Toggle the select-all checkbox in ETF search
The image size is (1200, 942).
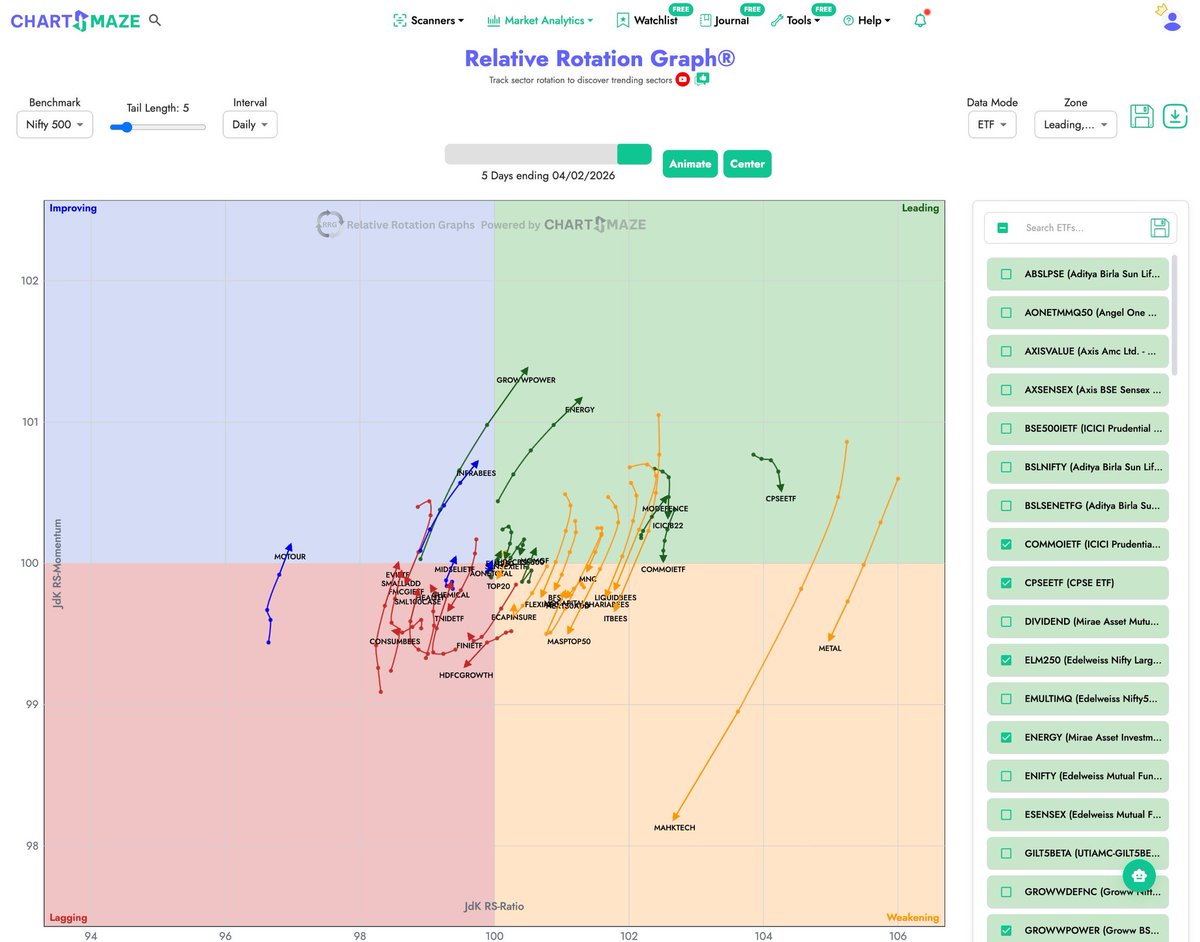point(1003,228)
